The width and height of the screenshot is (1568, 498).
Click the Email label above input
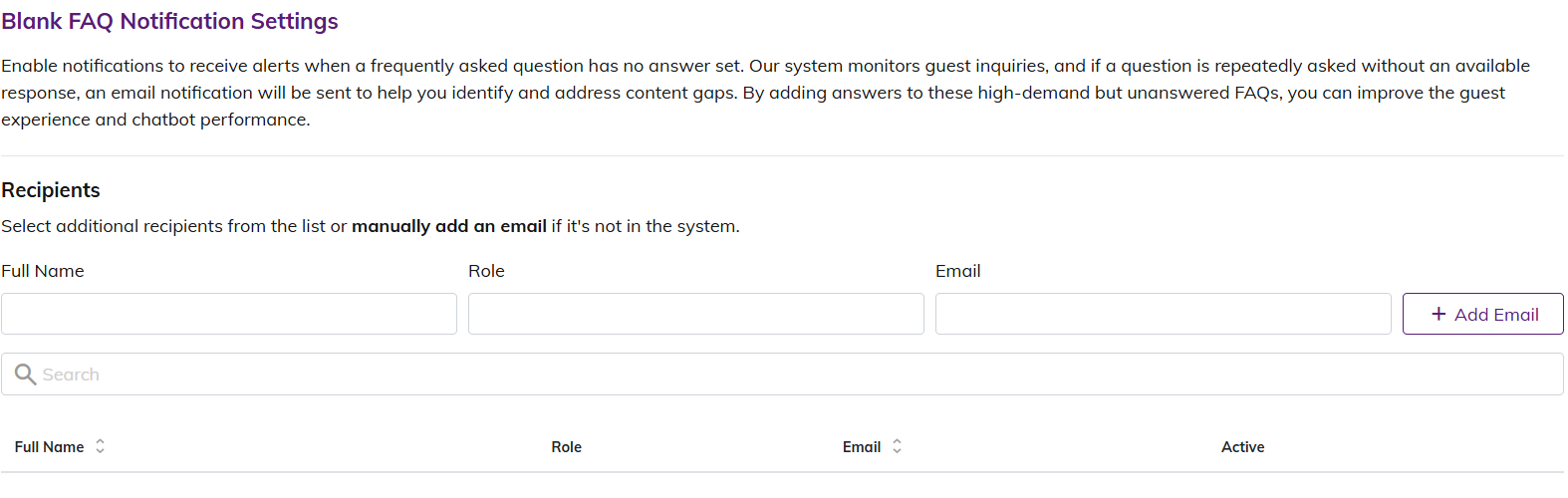pos(957,271)
